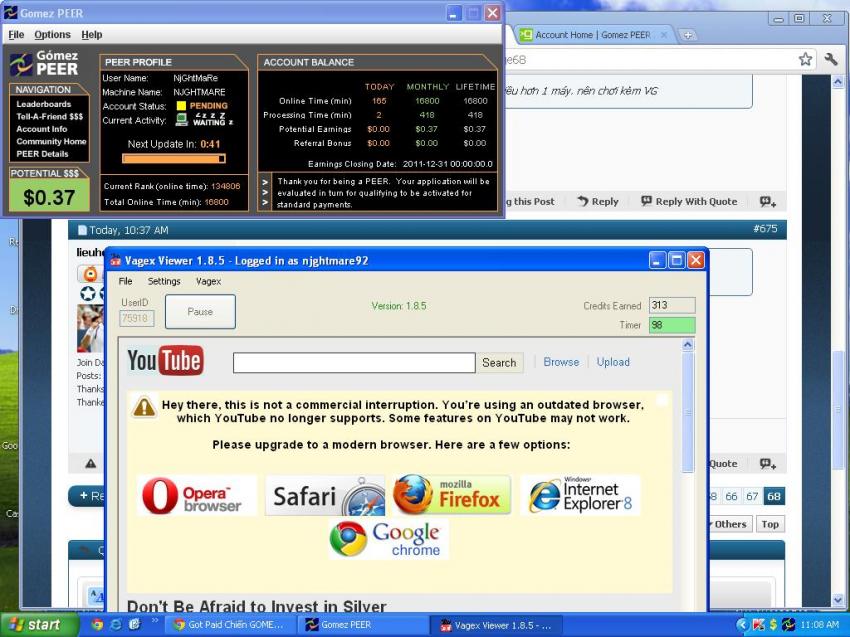
Task: Click the YouTube Search button
Action: [499, 363]
